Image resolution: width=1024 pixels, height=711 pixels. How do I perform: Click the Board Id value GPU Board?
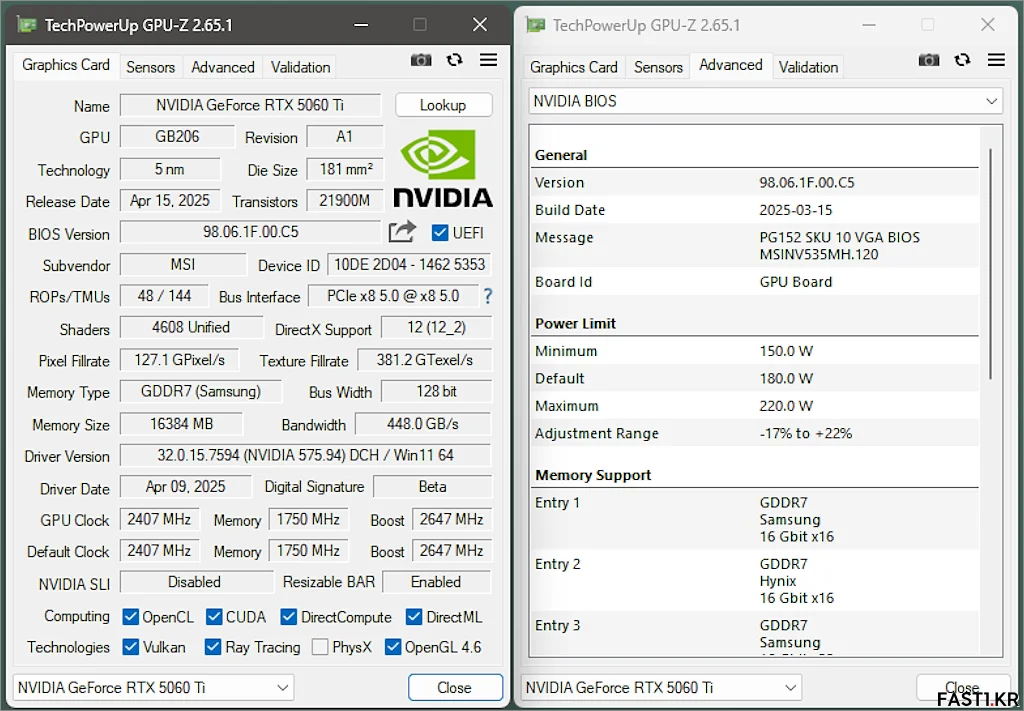pyautogui.click(x=795, y=282)
